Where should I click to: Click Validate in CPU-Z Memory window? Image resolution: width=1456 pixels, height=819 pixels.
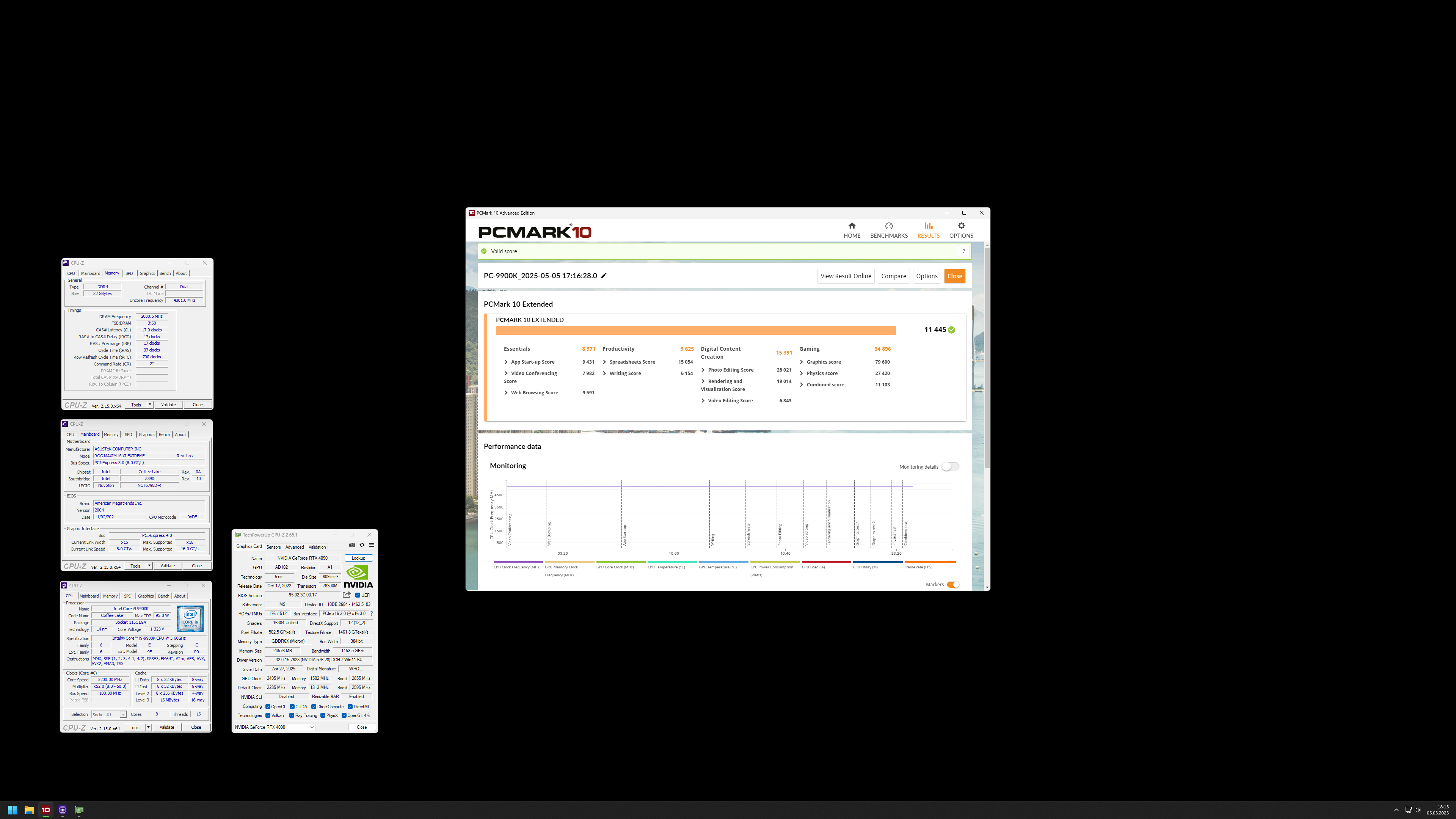(x=168, y=405)
